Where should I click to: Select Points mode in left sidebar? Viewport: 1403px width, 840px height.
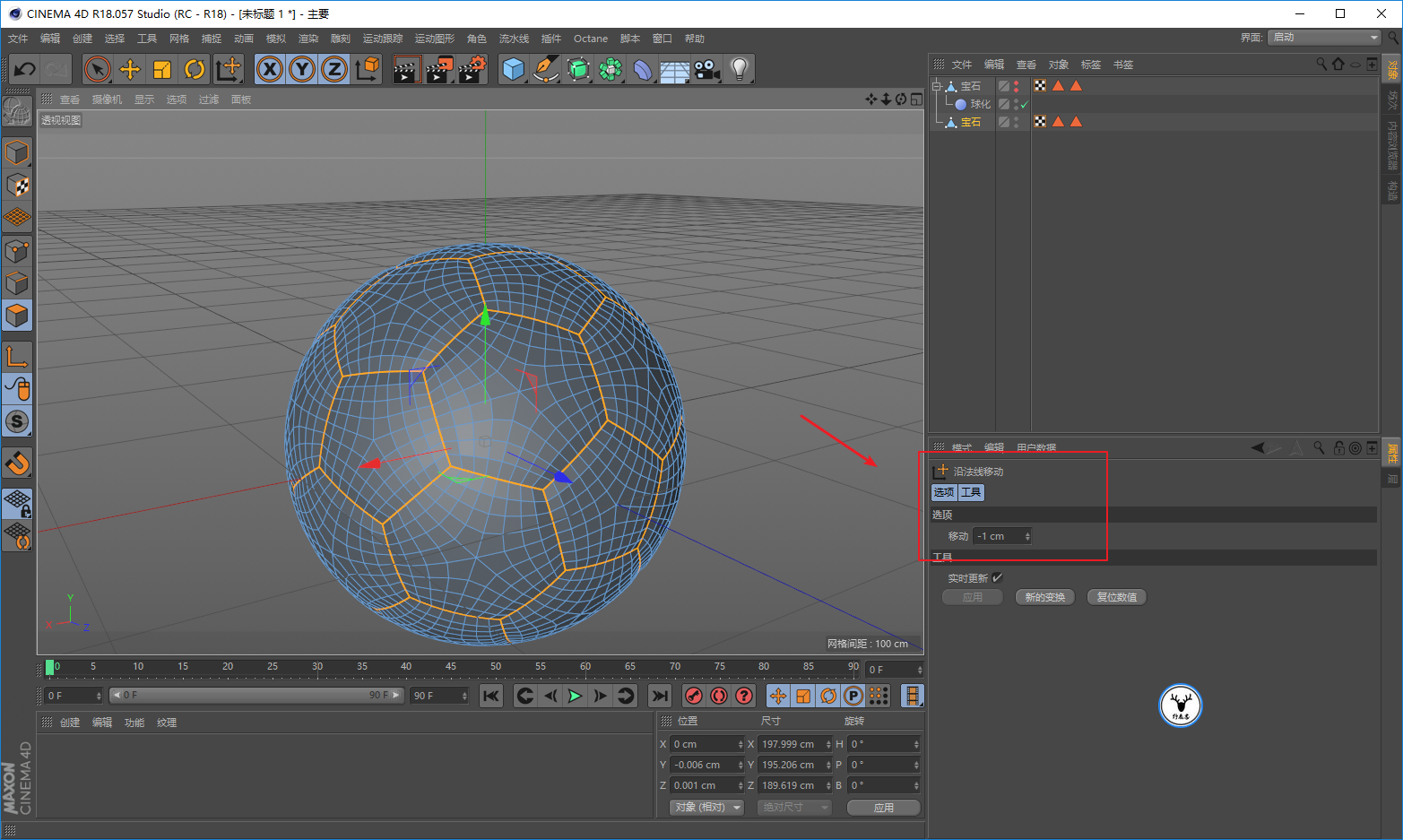(17, 250)
